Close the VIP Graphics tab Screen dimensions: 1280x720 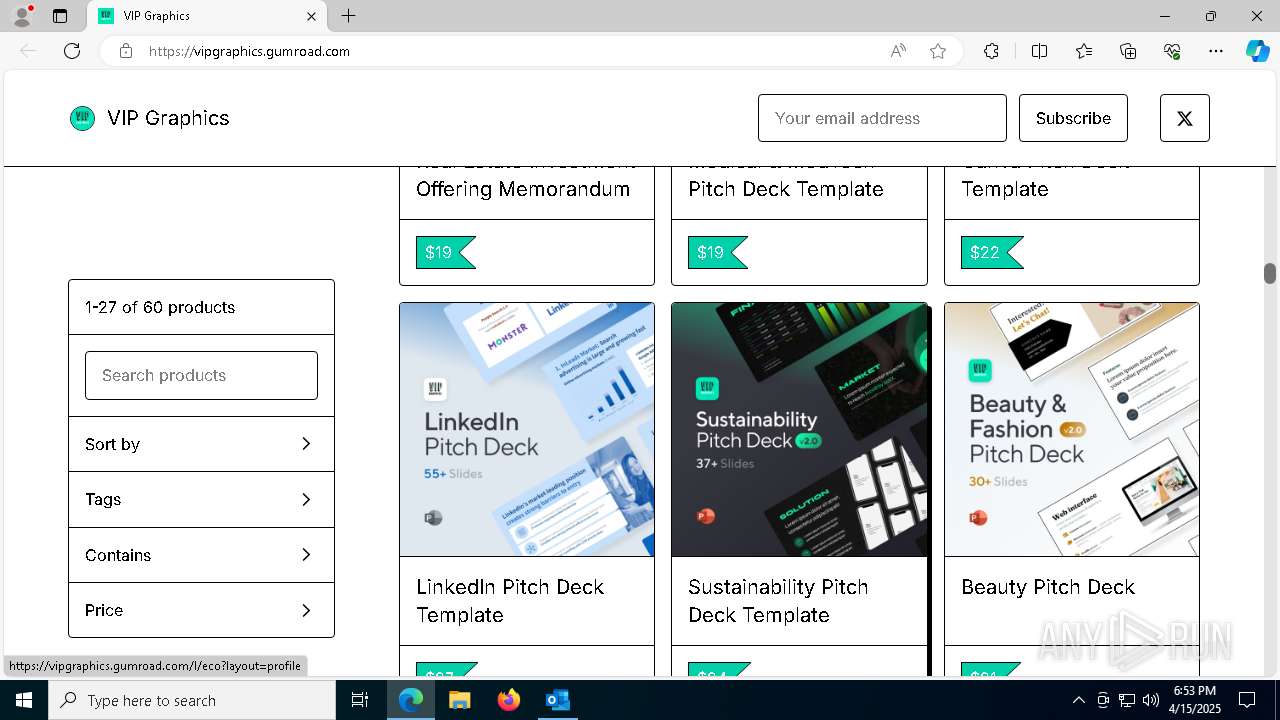pyautogui.click(x=311, y=16)
